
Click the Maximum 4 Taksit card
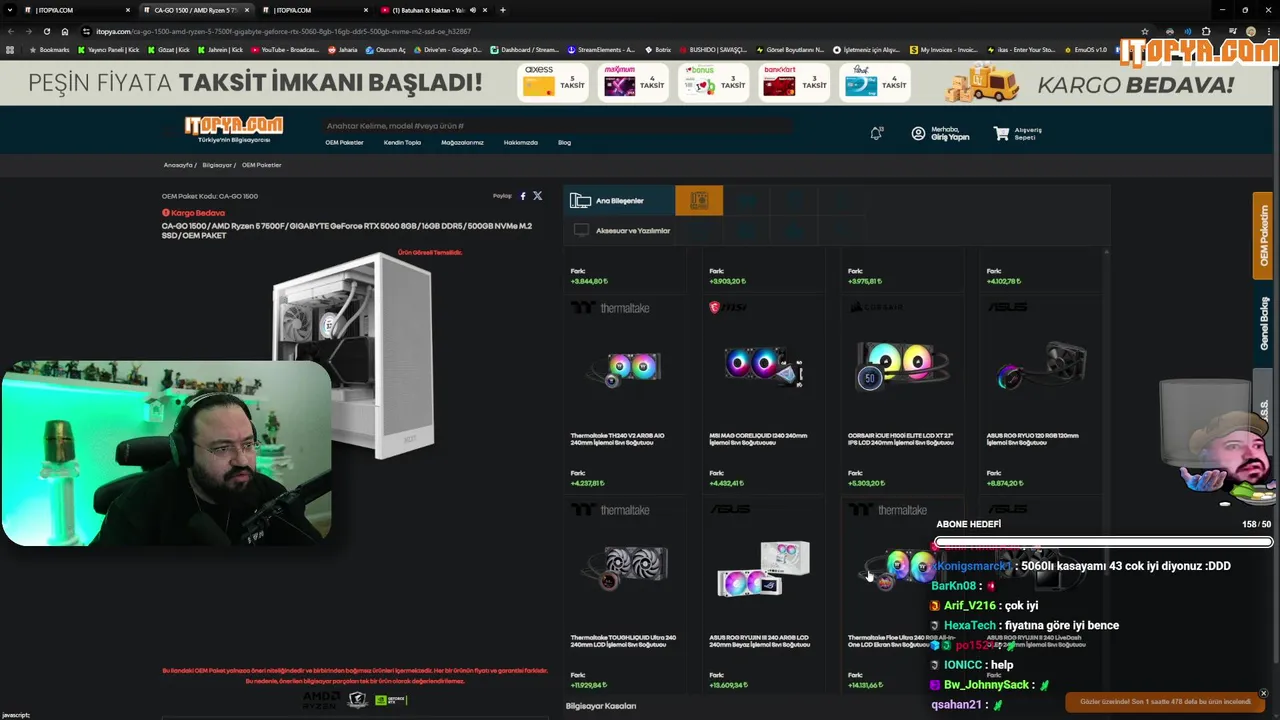pos(633,83)
